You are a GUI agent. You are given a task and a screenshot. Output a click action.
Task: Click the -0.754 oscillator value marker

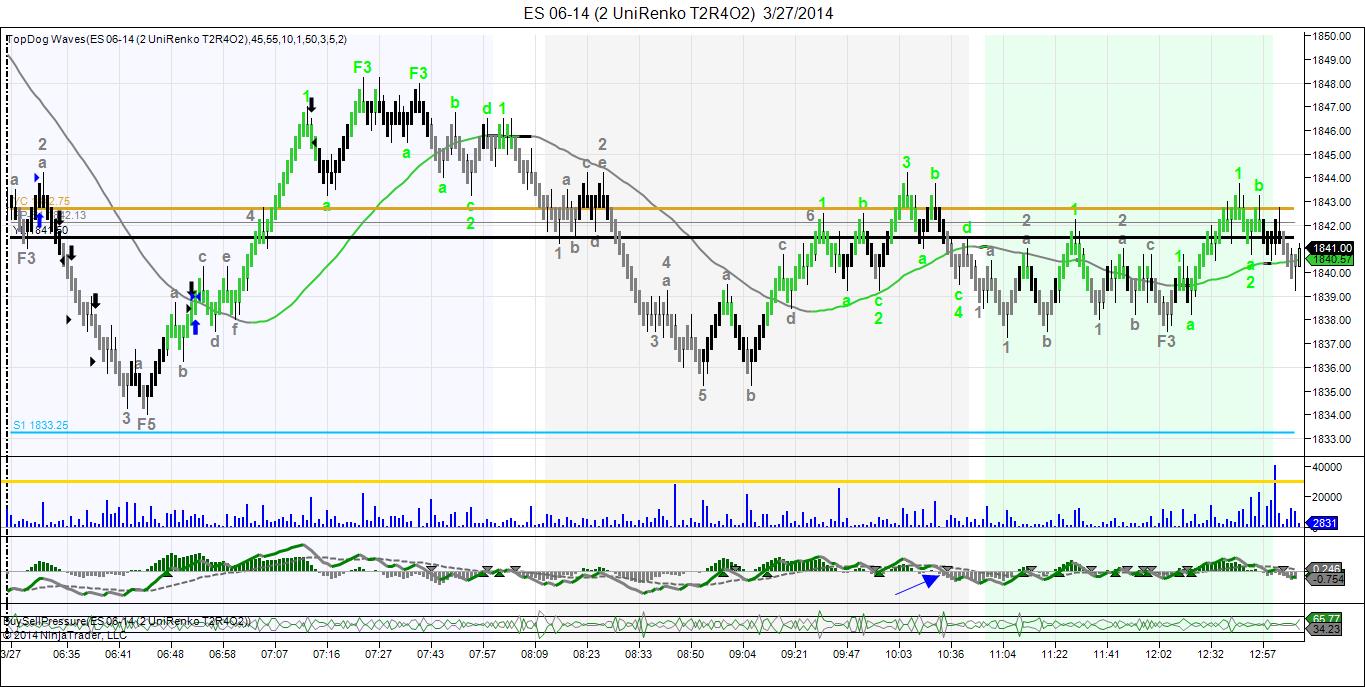1327,578
